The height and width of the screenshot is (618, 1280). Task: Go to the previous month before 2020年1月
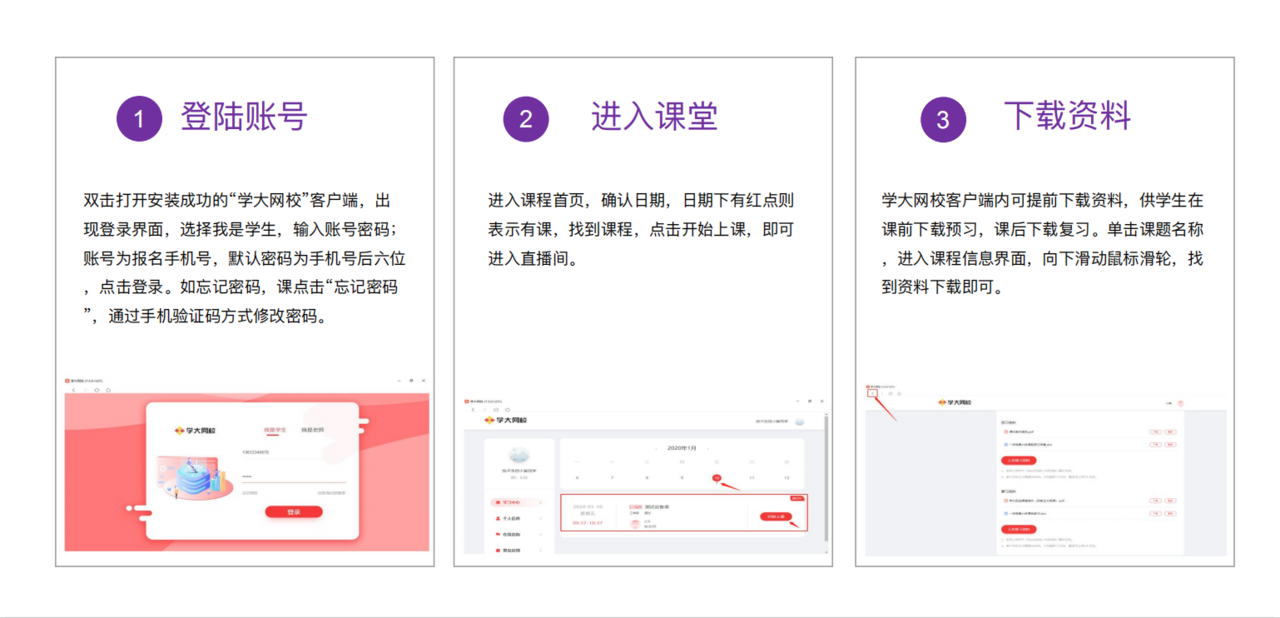[x=656, y=449]
